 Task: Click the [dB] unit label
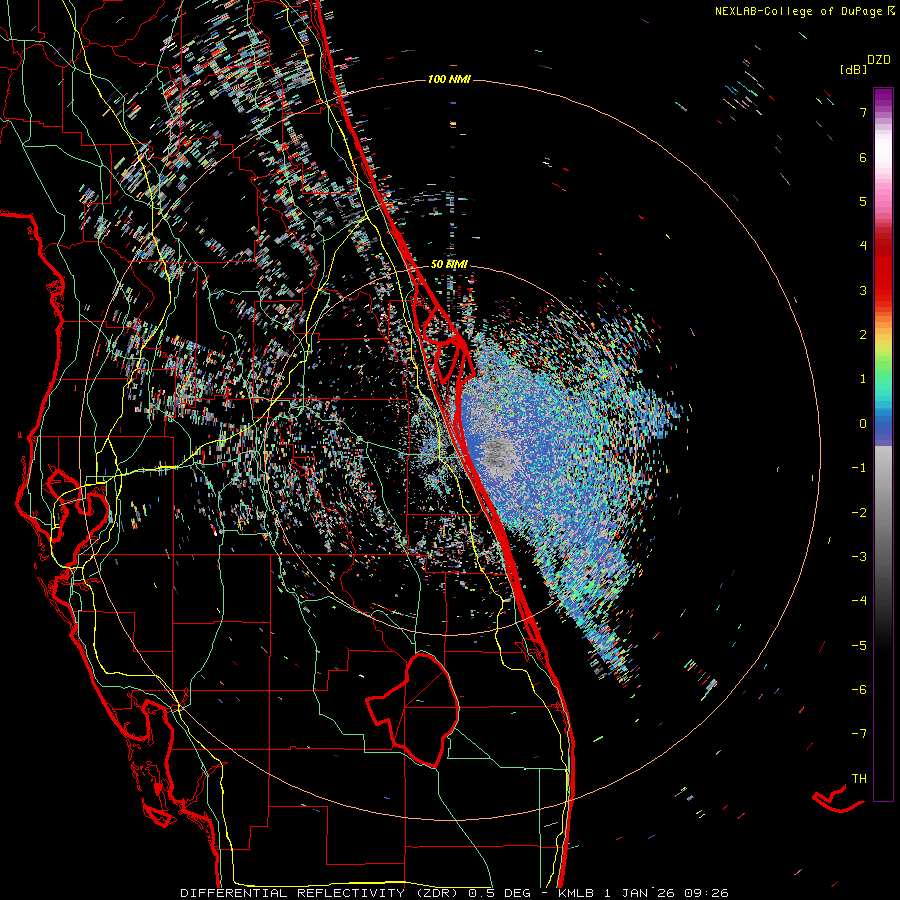(853, 69)
